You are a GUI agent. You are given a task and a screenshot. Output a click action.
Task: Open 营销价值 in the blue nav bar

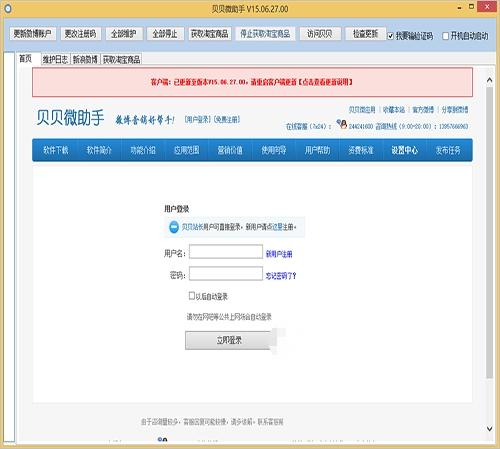(230, 150)
